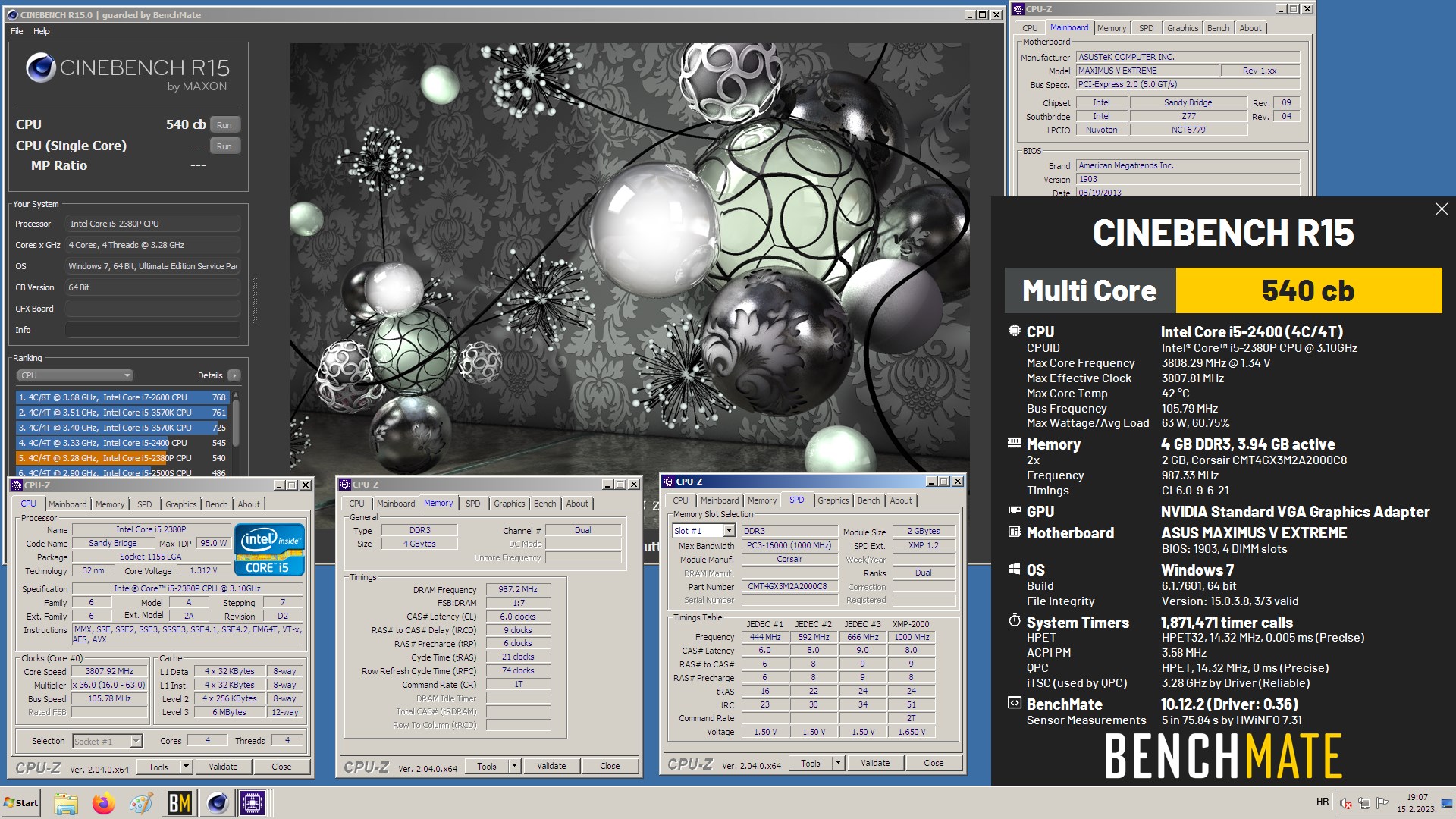Click Close in the CPU-Z Memory window
The image size is (1456, 819).
(x=610, y=766)
